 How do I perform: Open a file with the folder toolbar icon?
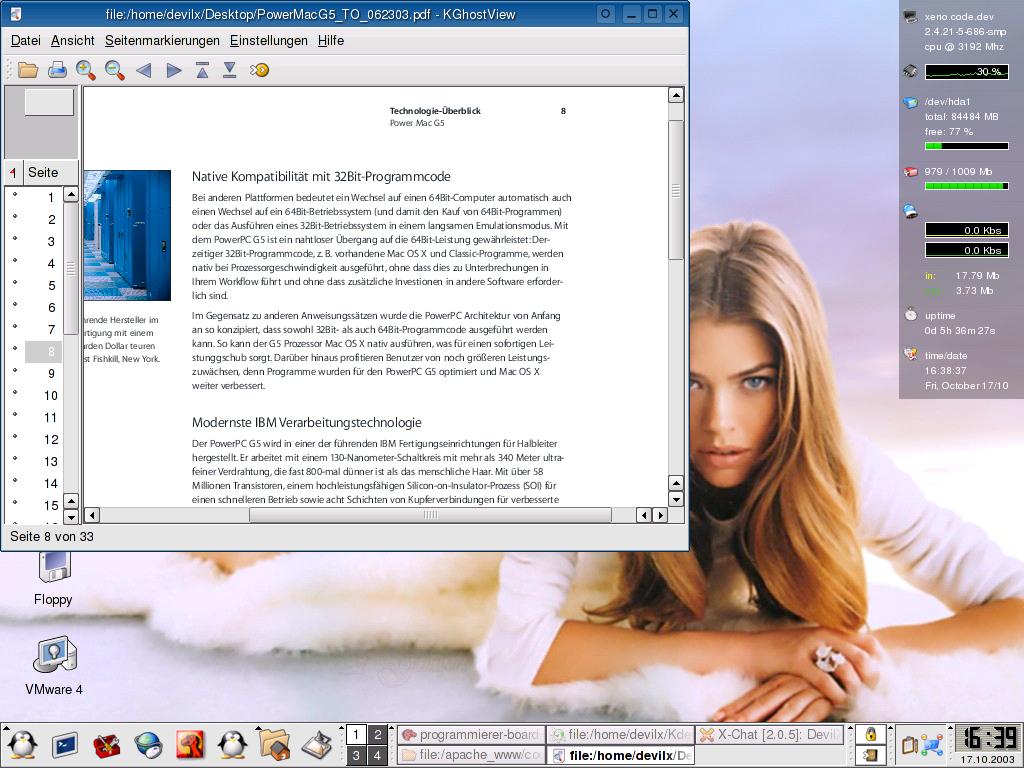[27, 70]
